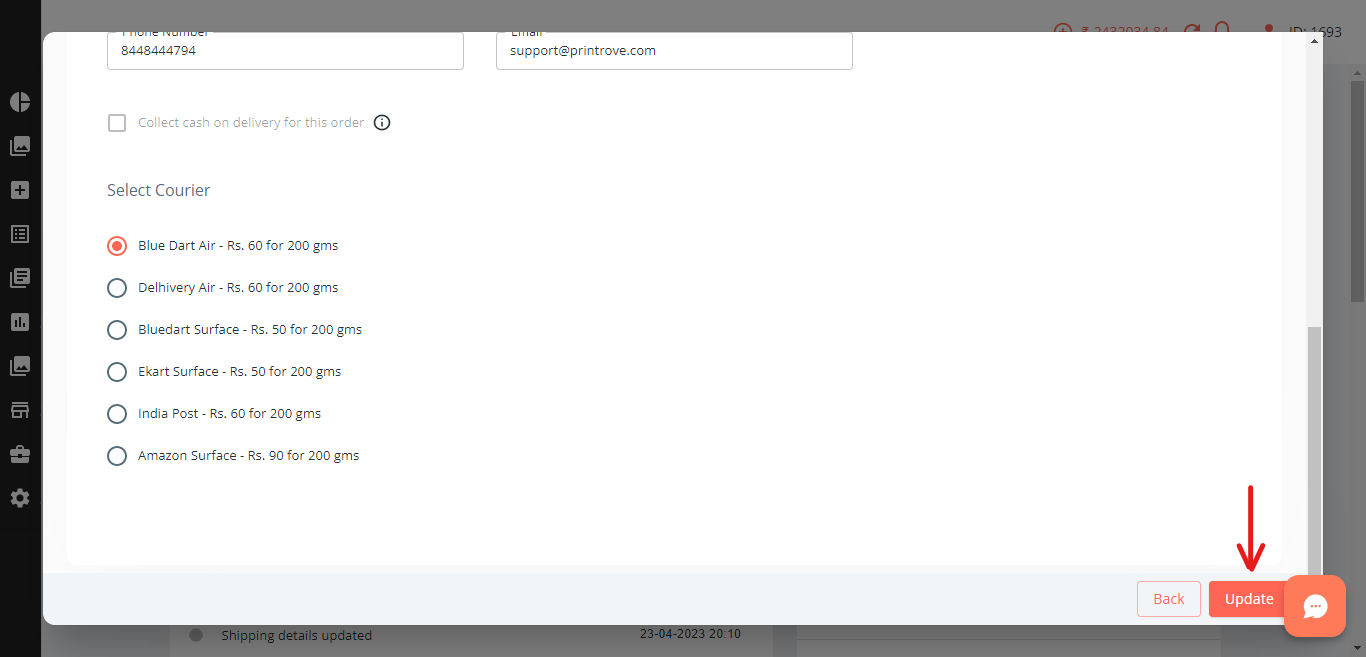
Task: Click the modal scrollbar up arrow
Action: 1314,39
